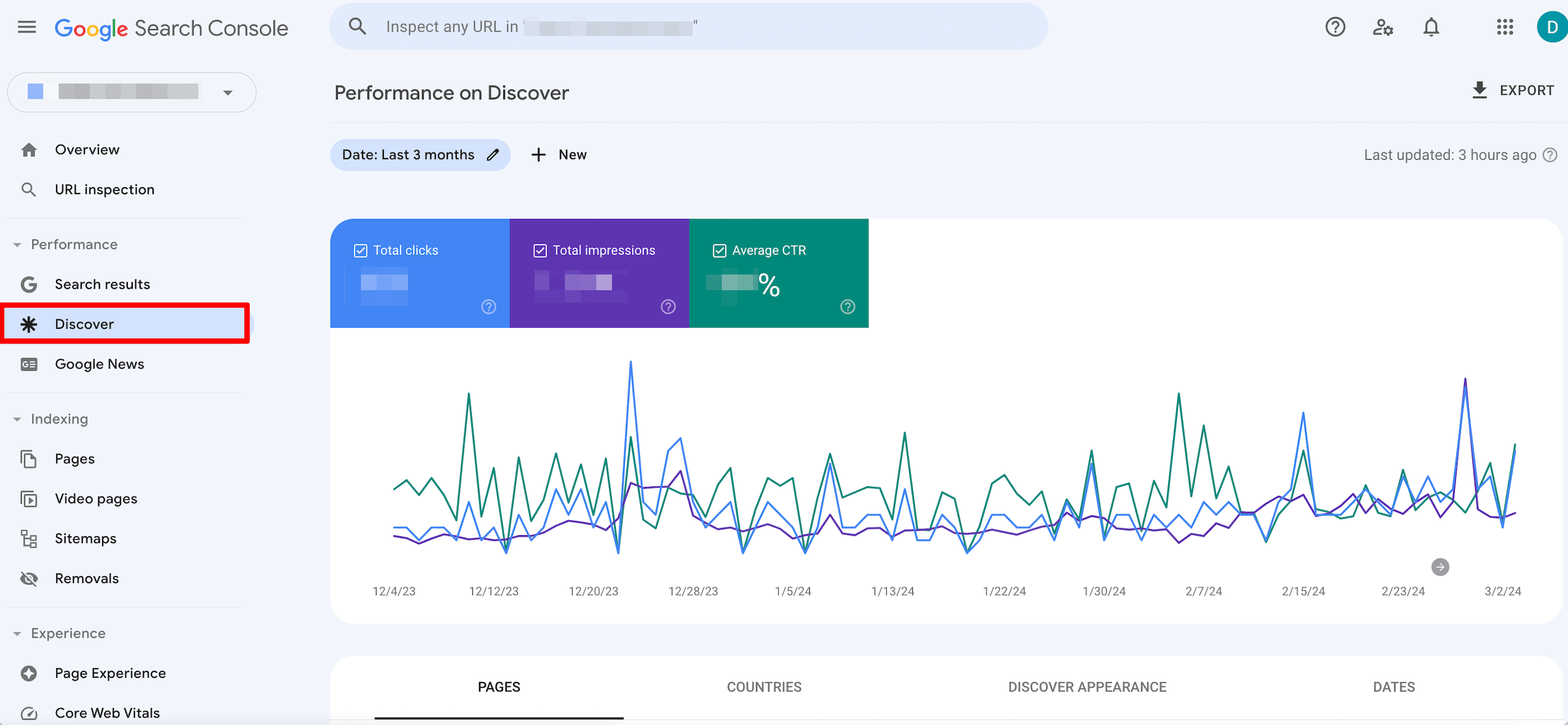This screenshot has height=725, width=1568.
Task: Collapse the Indexing section
Action: point(17,419)
